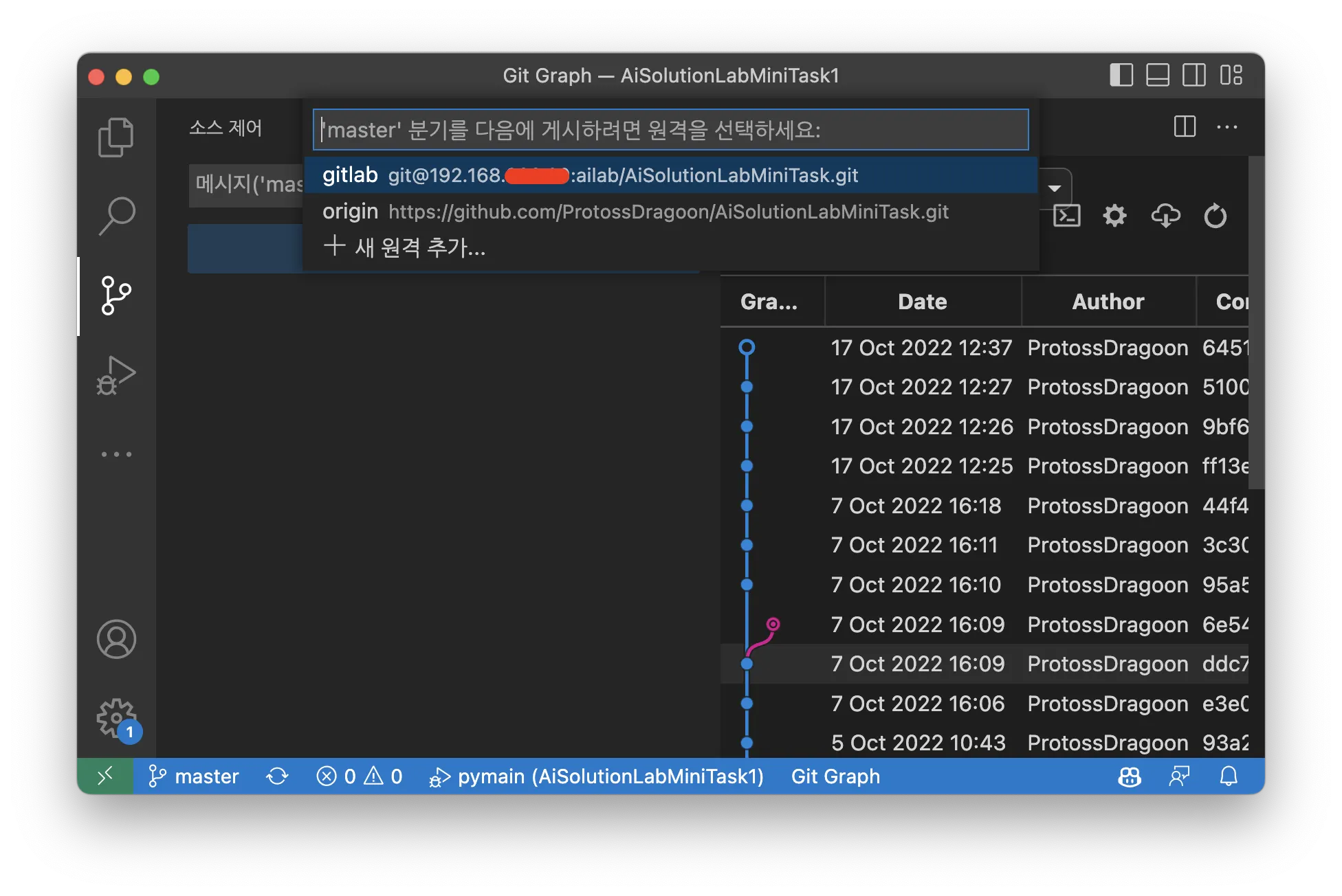Viewport: 1342px width, 896px height.
Task: Toggle the secondary side bar layout
Action: (1194, 75)
